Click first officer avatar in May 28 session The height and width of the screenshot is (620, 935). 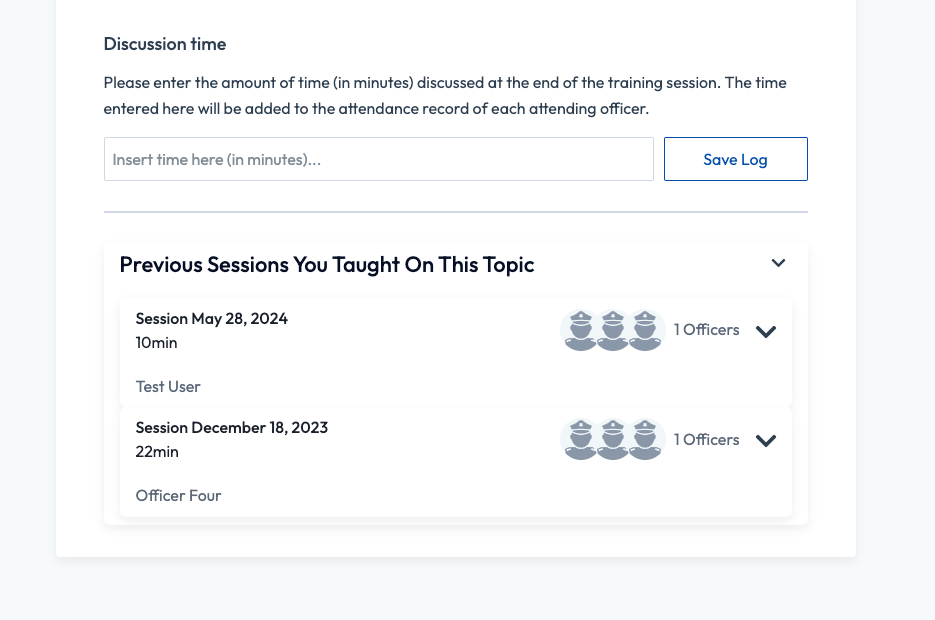[580, 330]
